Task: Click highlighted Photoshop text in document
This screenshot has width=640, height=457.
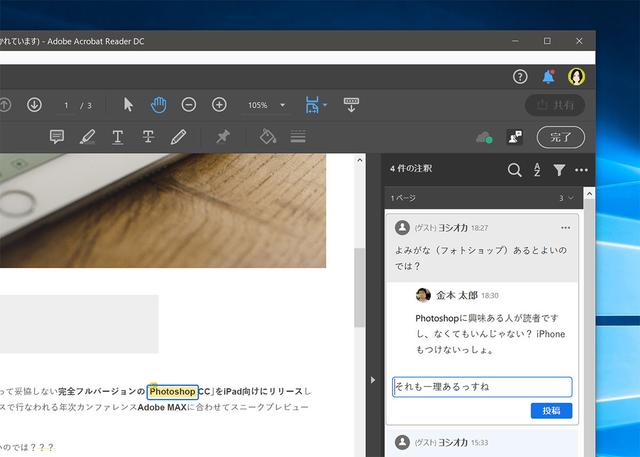Action: [173, 392]
